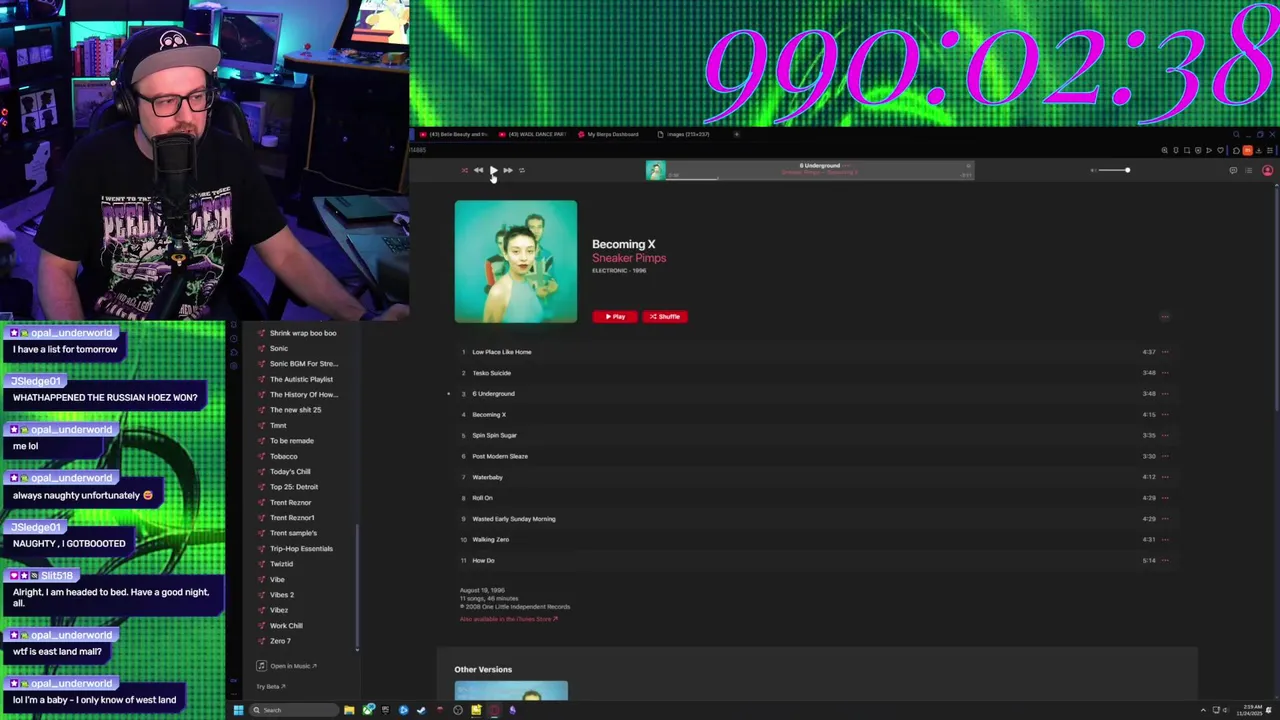The width and height of the screenshot is (1280, 720).
Task: Switch to Belle Beauty browser tab
Action: click(x=454, y=134)
